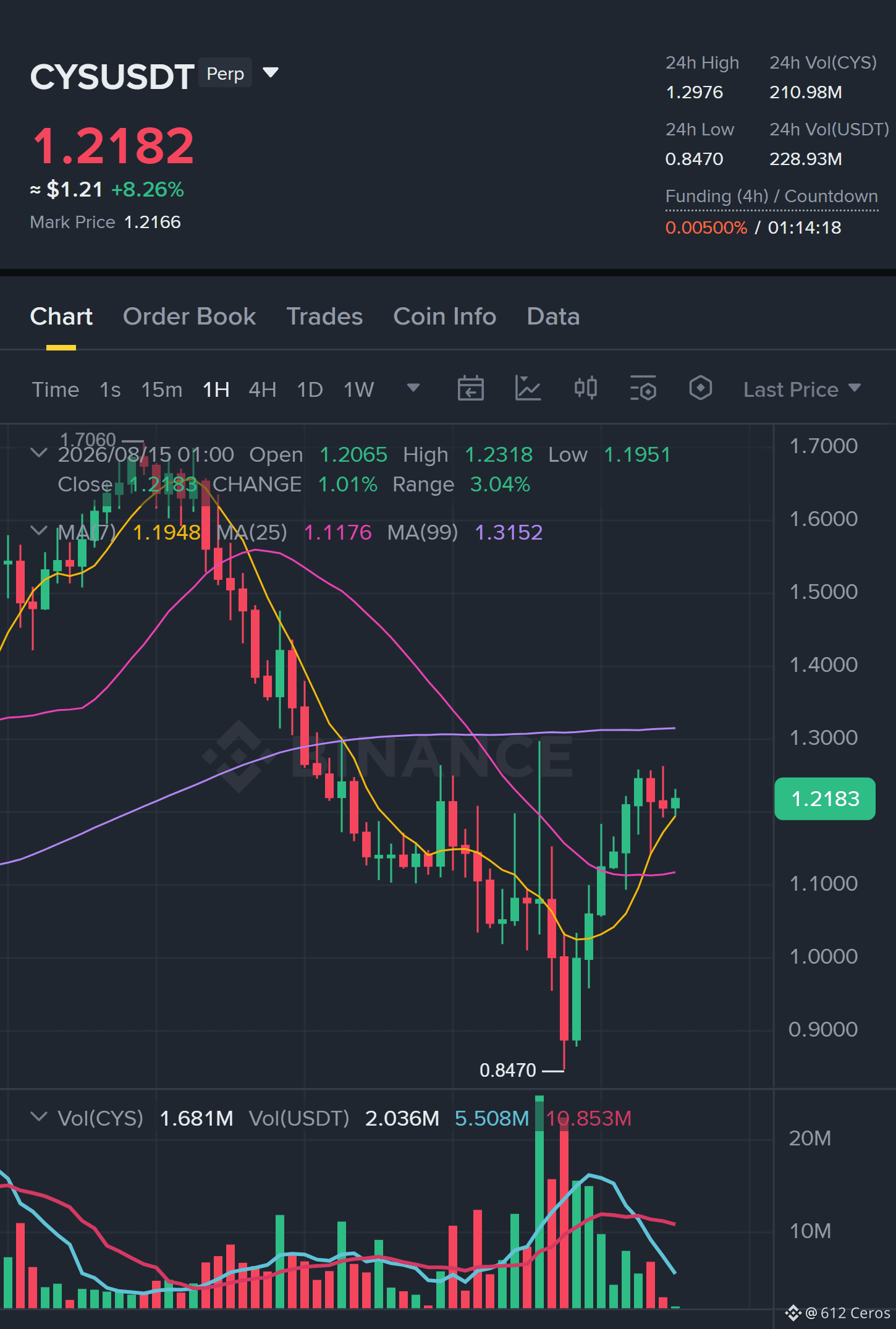Viewport: 896px width, 1329px height.
Task: Click the volume MA value 10.853M
Action: point(588,1118)
